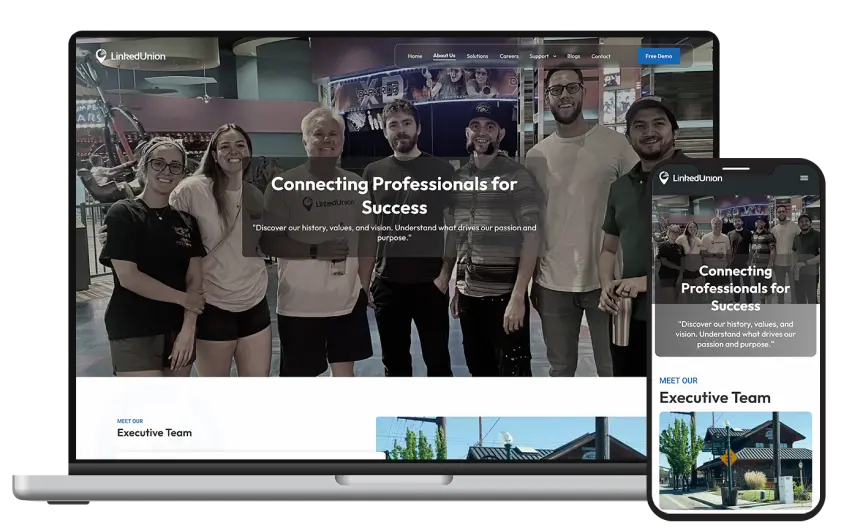
Task: Click the desktop 'MEET OUR' label
Action: pyautogui.click(x=130, y=421)
